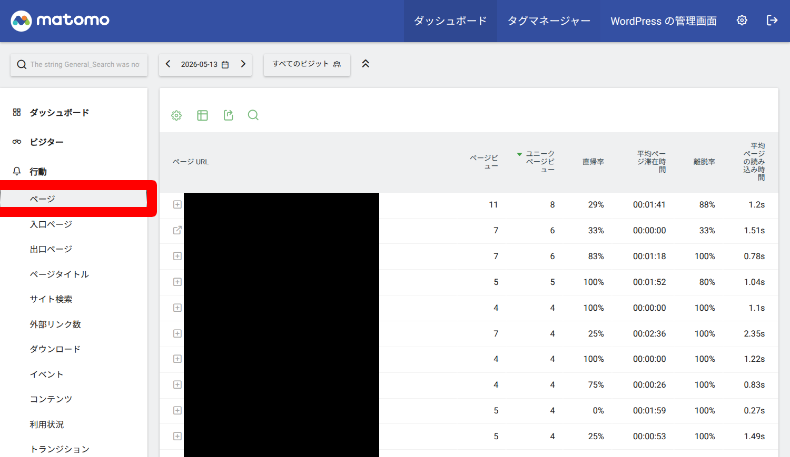Screen dimensions: 790x457
Task: Sort by 平均ページ滞在時間 column header
Action: click(x=651, y=162)
